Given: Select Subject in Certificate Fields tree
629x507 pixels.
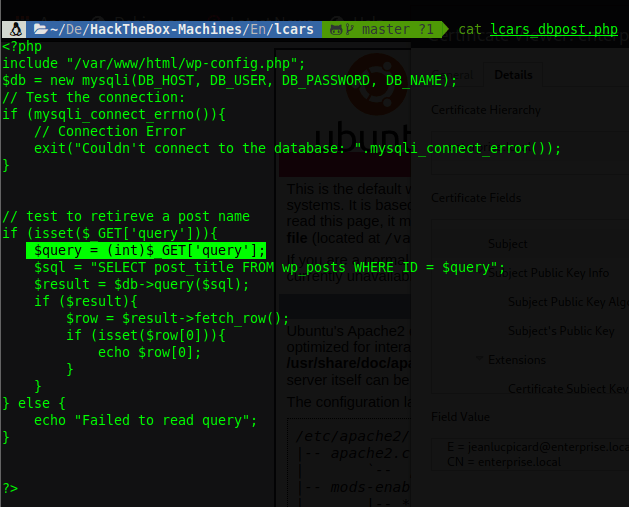Looking at the screenshot, I should (507, 244).
